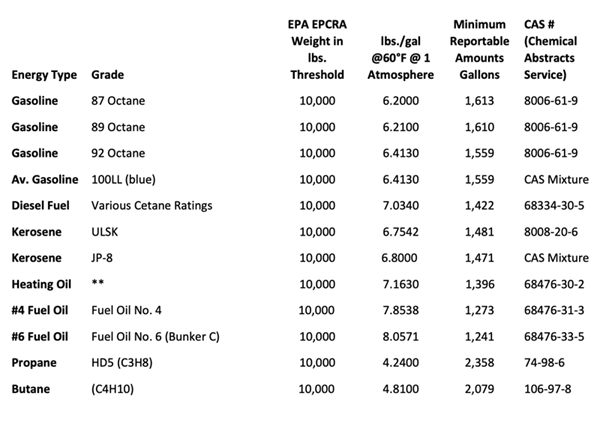Image resolution: width=600 pixels, height=423 pixels.
Task: Select the 89 Octane grade cell
Action: click(x=117, y=128)
